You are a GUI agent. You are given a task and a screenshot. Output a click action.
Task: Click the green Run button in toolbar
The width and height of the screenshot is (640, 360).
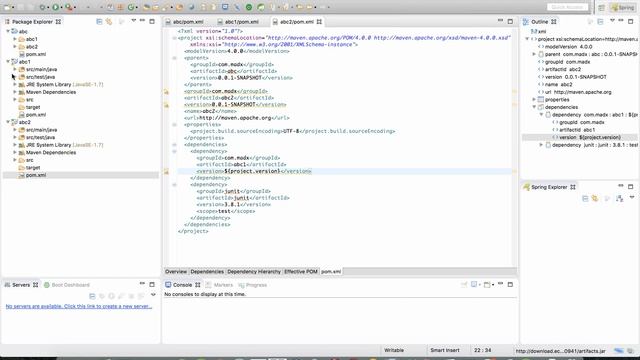click(x=56, y=7)
